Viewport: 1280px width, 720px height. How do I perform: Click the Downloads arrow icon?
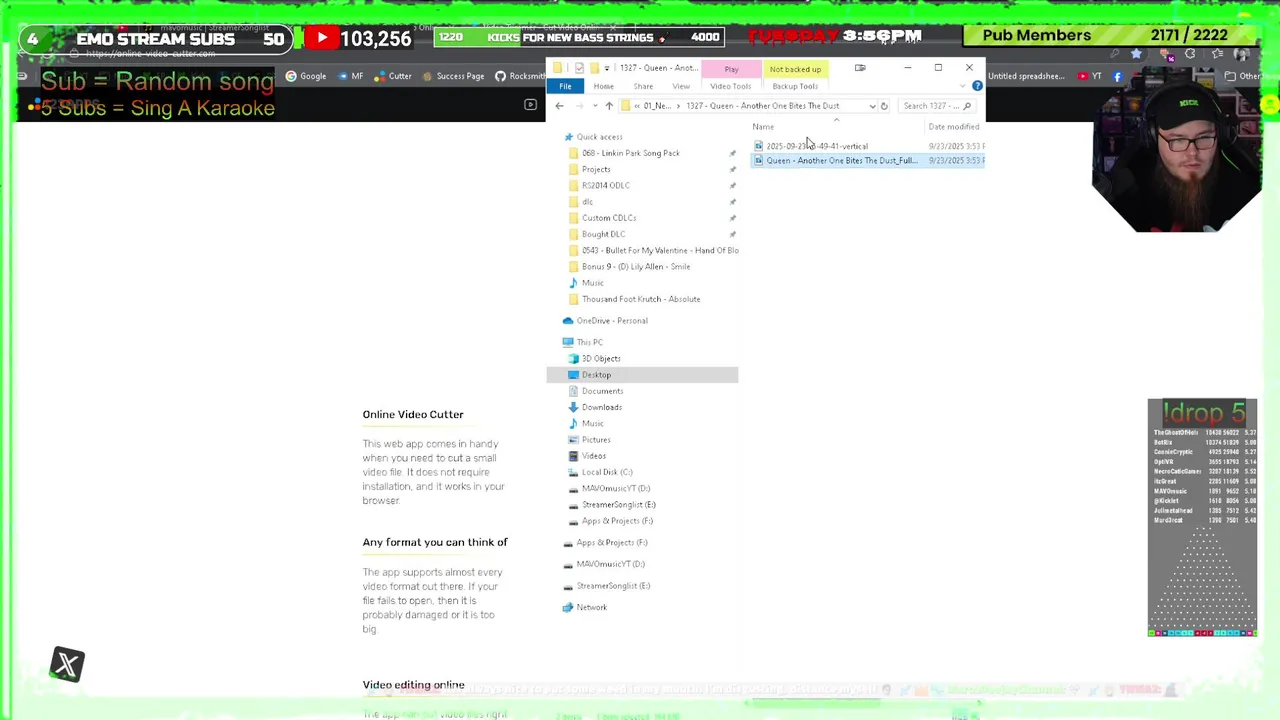(573, 407)
